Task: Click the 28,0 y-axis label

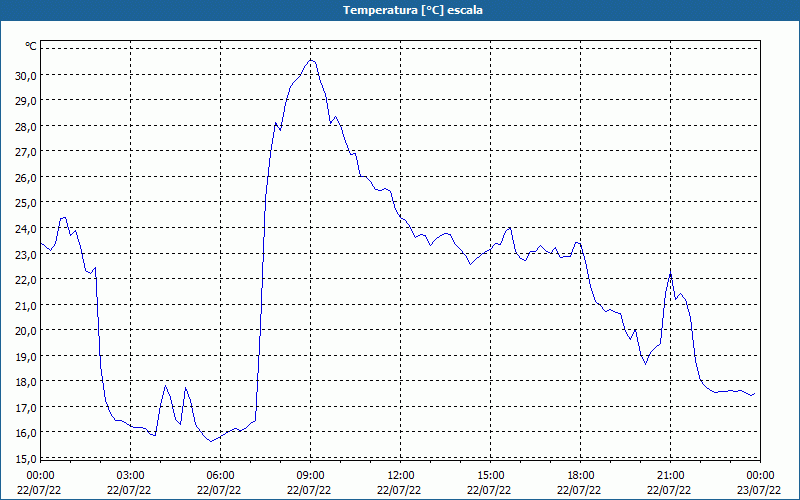Action: pyautogui.click(x=26, y=127)
